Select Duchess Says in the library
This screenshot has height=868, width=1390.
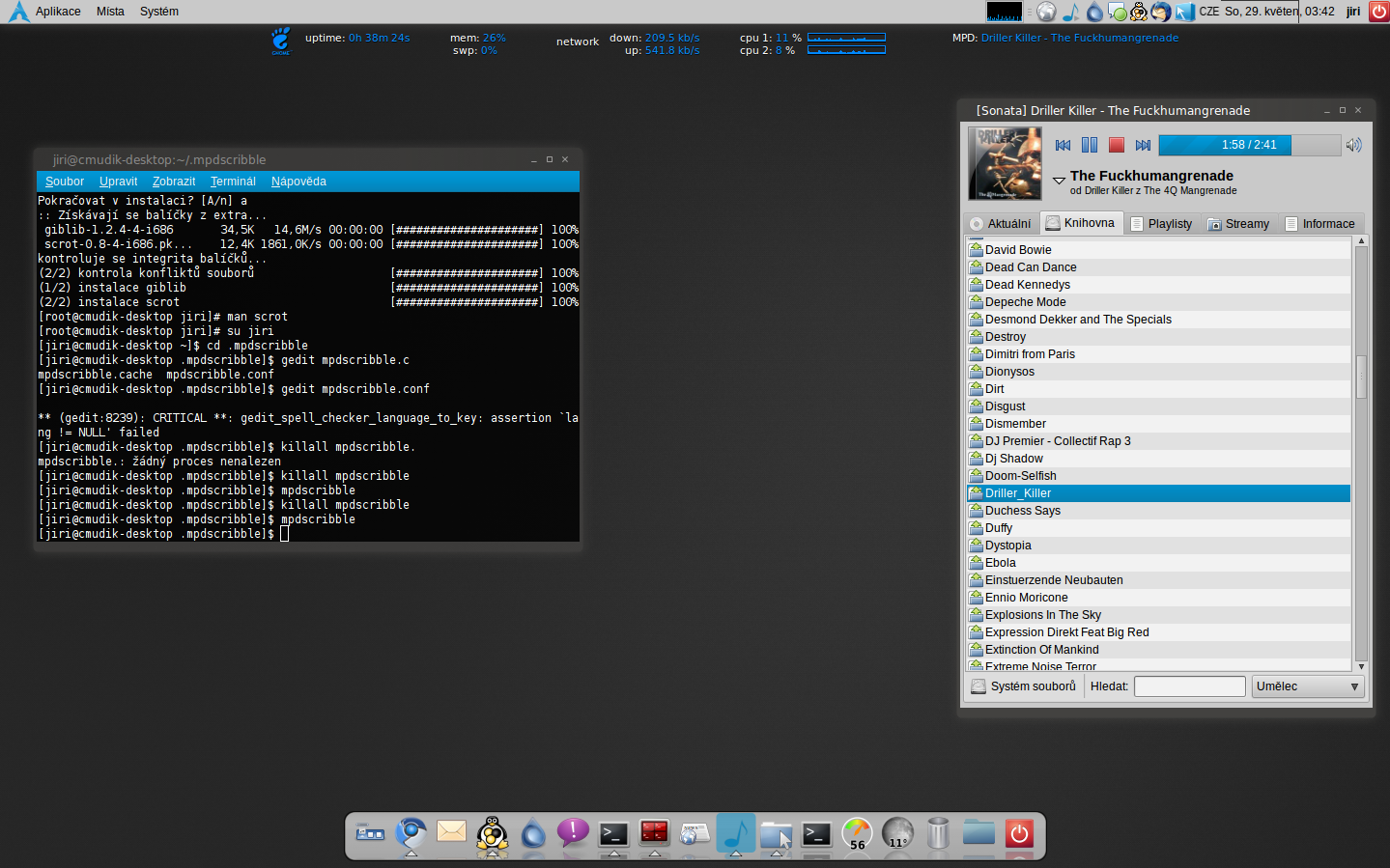[1158, 510]
